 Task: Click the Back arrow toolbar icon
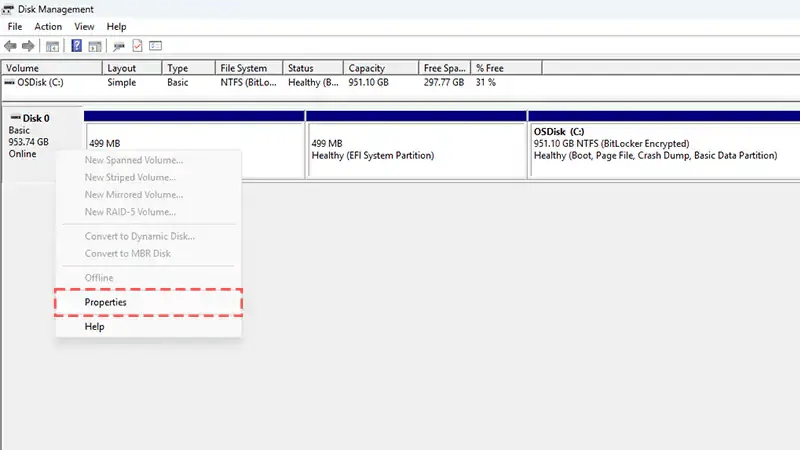[10, 46]
